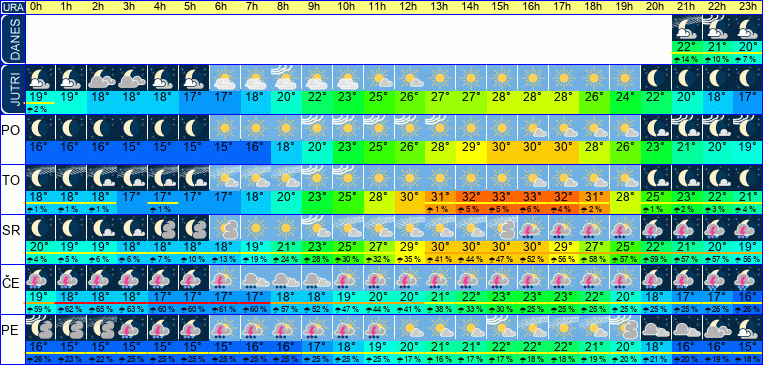
Task: Click the TO 16h precipitation 6 %
Action: pyautogui.click(x=532, y=209)
